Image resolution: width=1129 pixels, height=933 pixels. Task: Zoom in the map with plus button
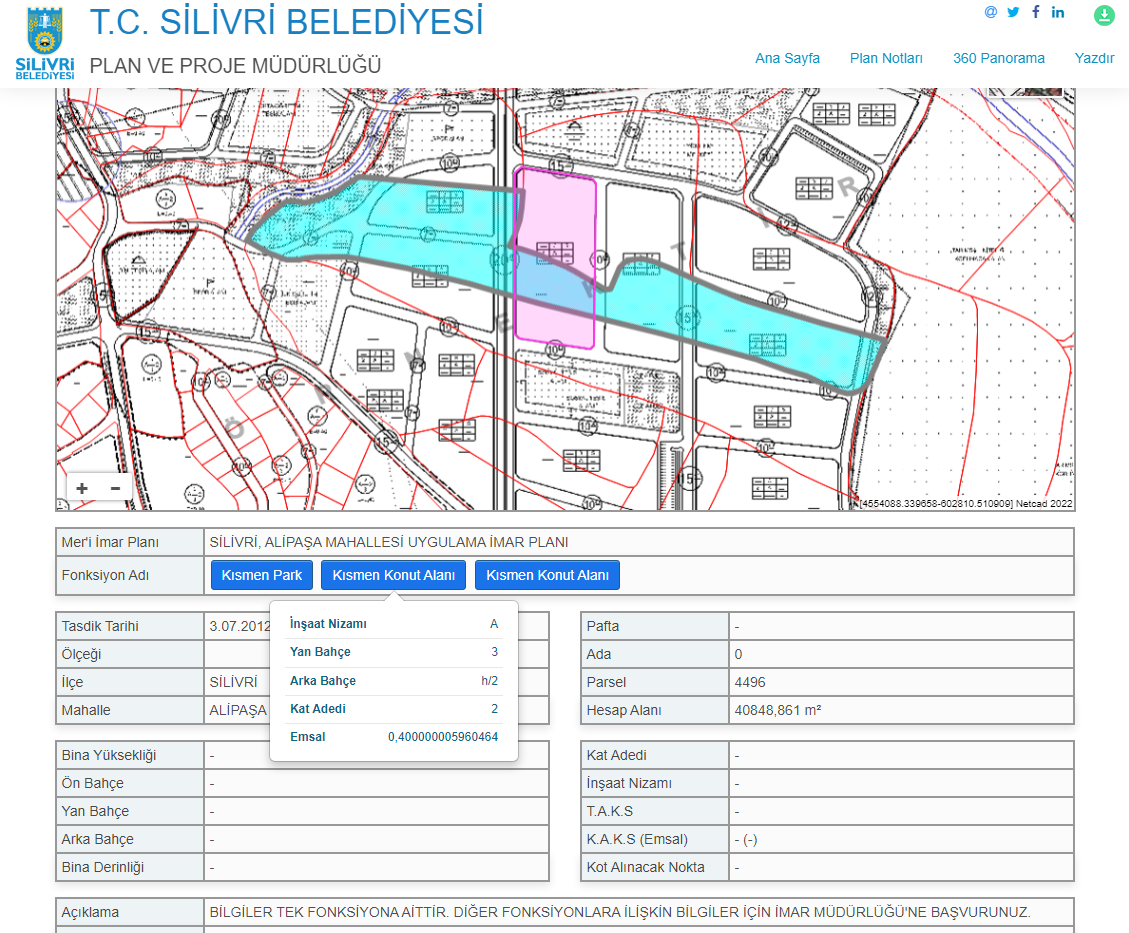[x=82, y=488]
